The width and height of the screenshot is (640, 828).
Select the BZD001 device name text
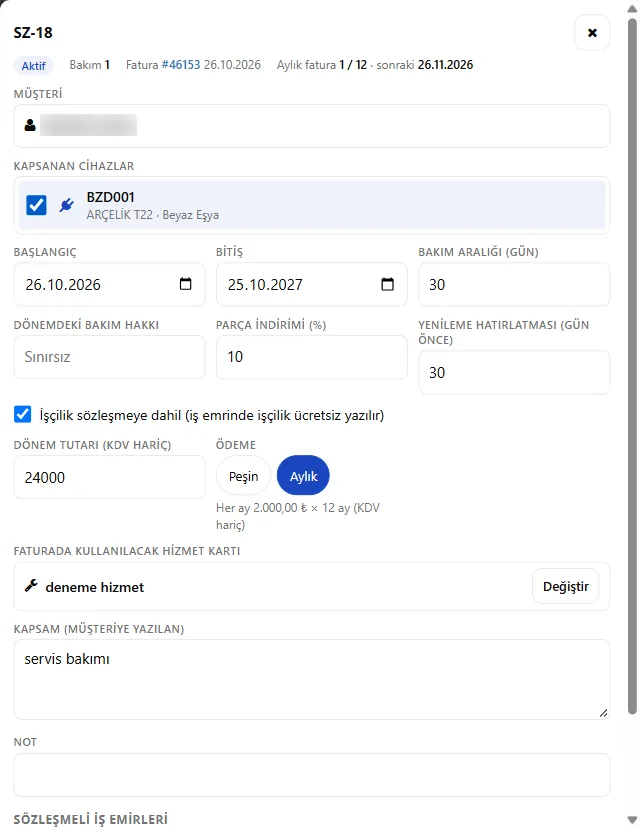110,197
